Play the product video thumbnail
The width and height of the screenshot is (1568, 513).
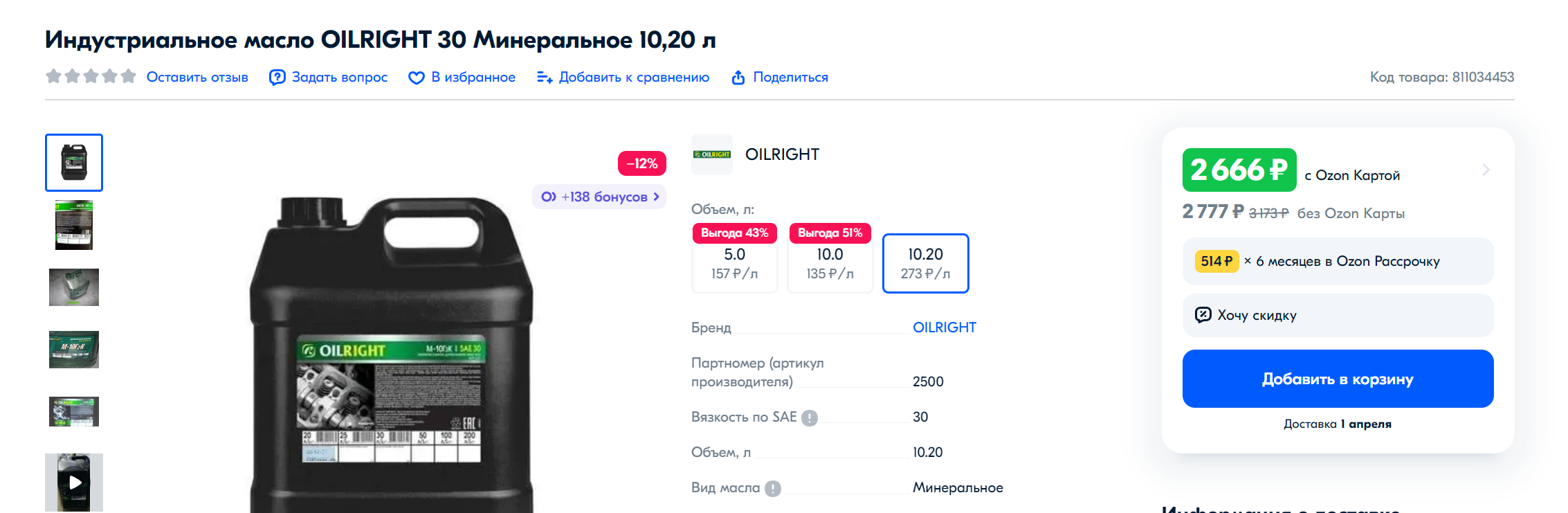[x=74, y=482]
